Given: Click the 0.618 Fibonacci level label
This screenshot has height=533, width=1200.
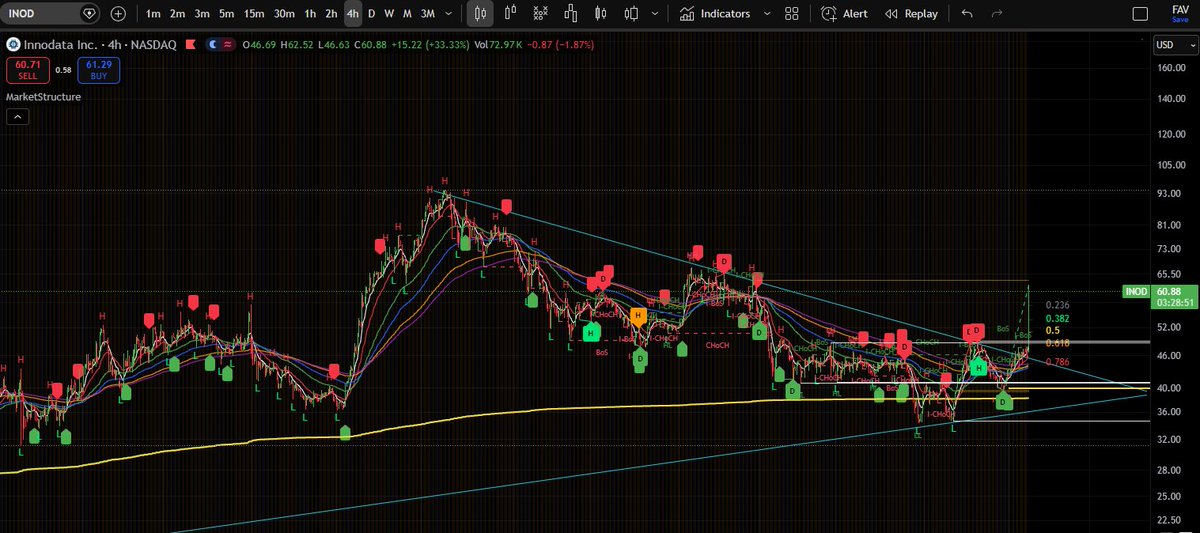Looking at the screenshot, I should pyautogui.click(x=1057, y=342).
